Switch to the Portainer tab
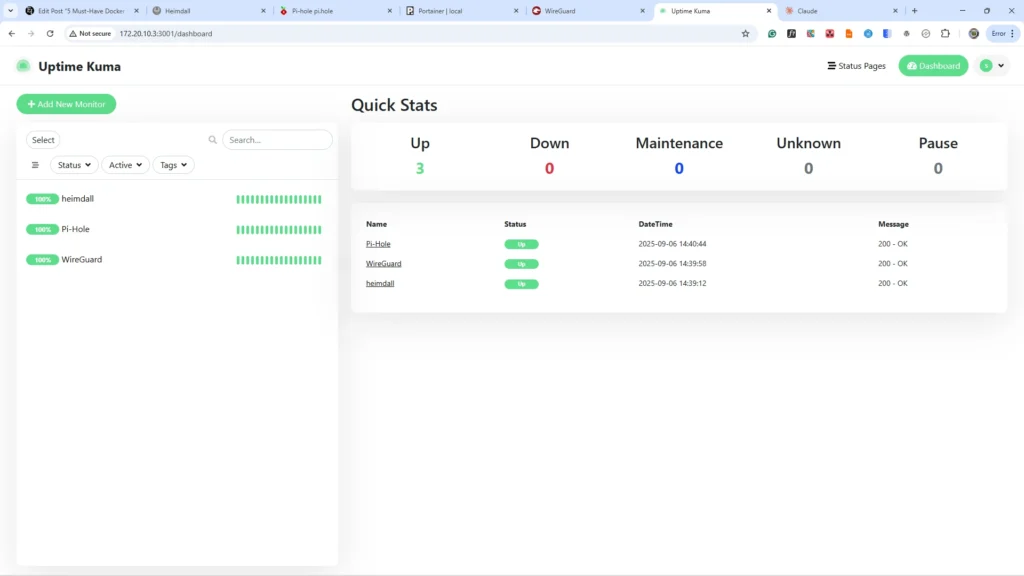 point(460,10)
